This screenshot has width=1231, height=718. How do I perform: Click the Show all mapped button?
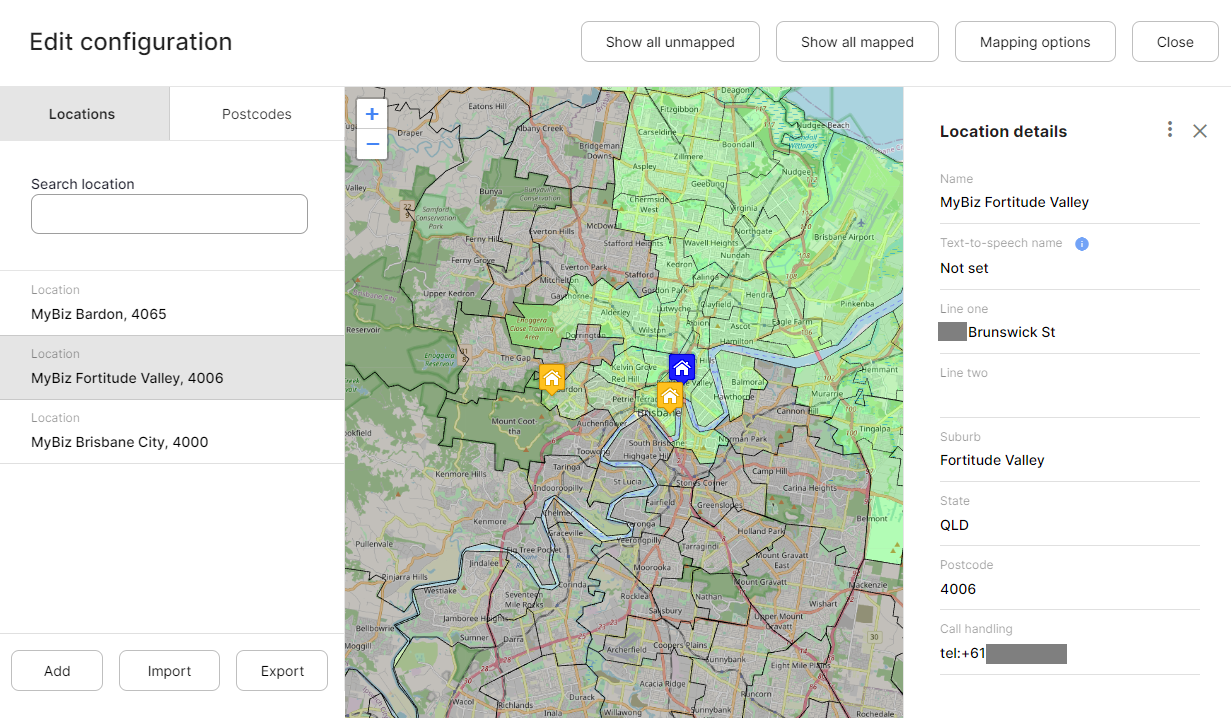[x=857, y=41]
